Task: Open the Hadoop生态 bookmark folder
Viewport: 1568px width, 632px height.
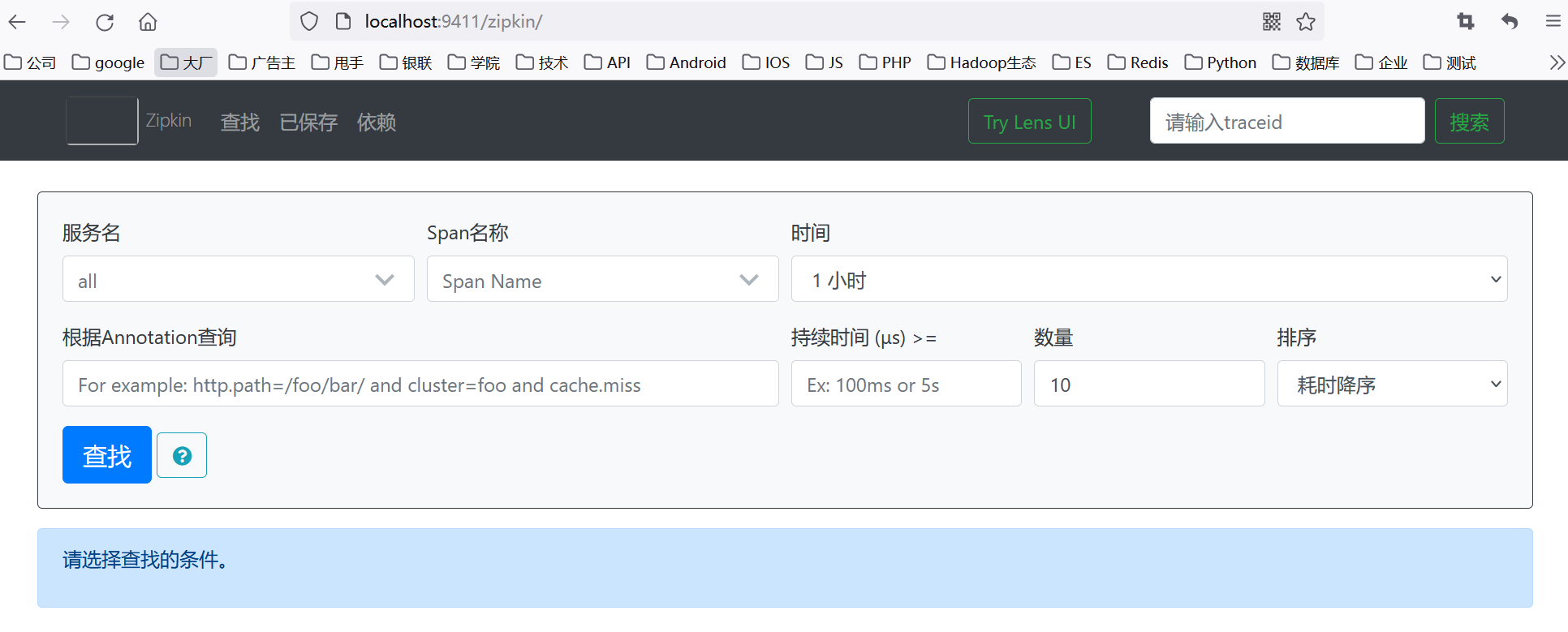Action: [x=982, y=62]
